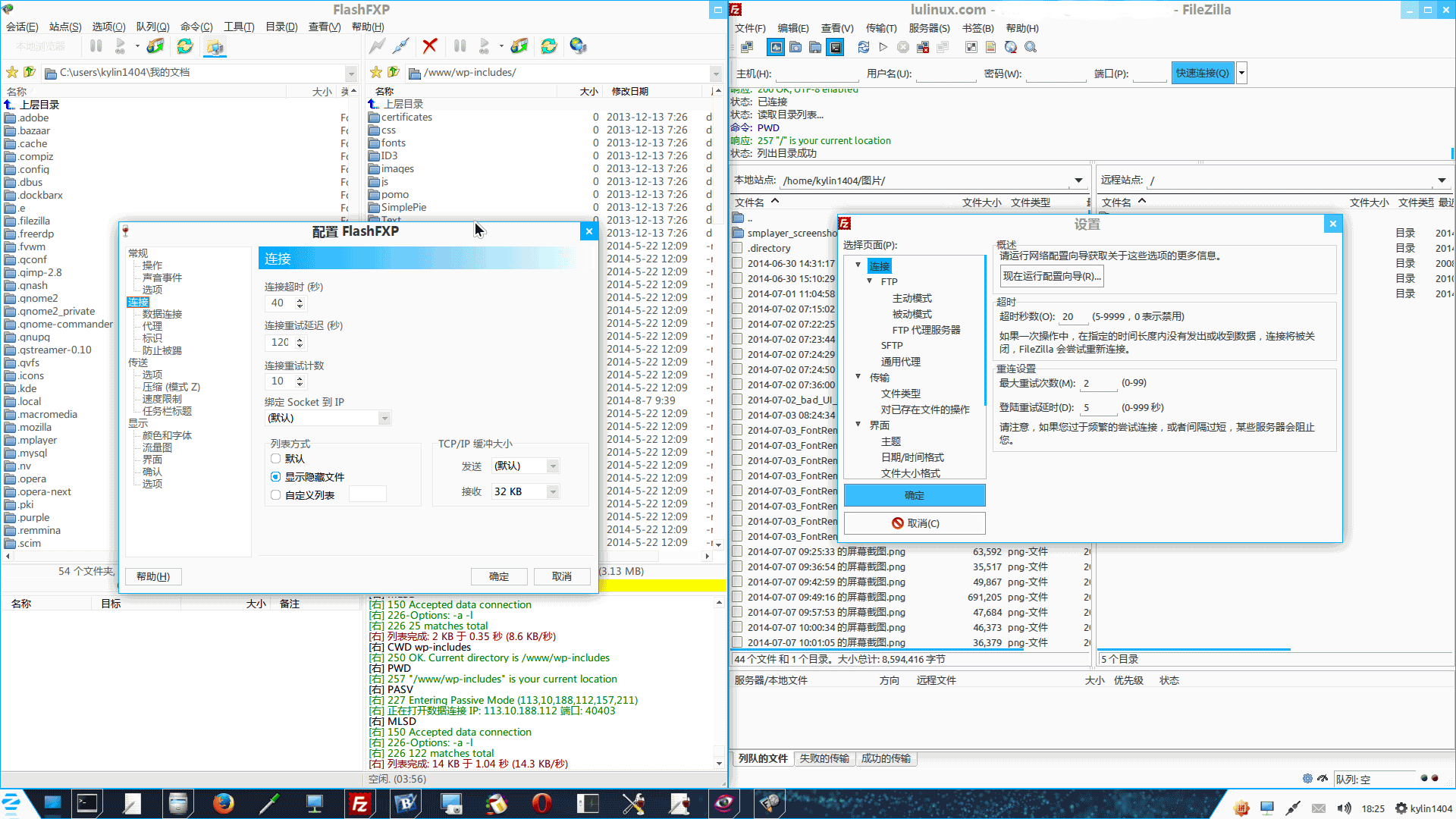Click volume icon in system tray
1456x819 pixels.
[x=1344, y=808]
